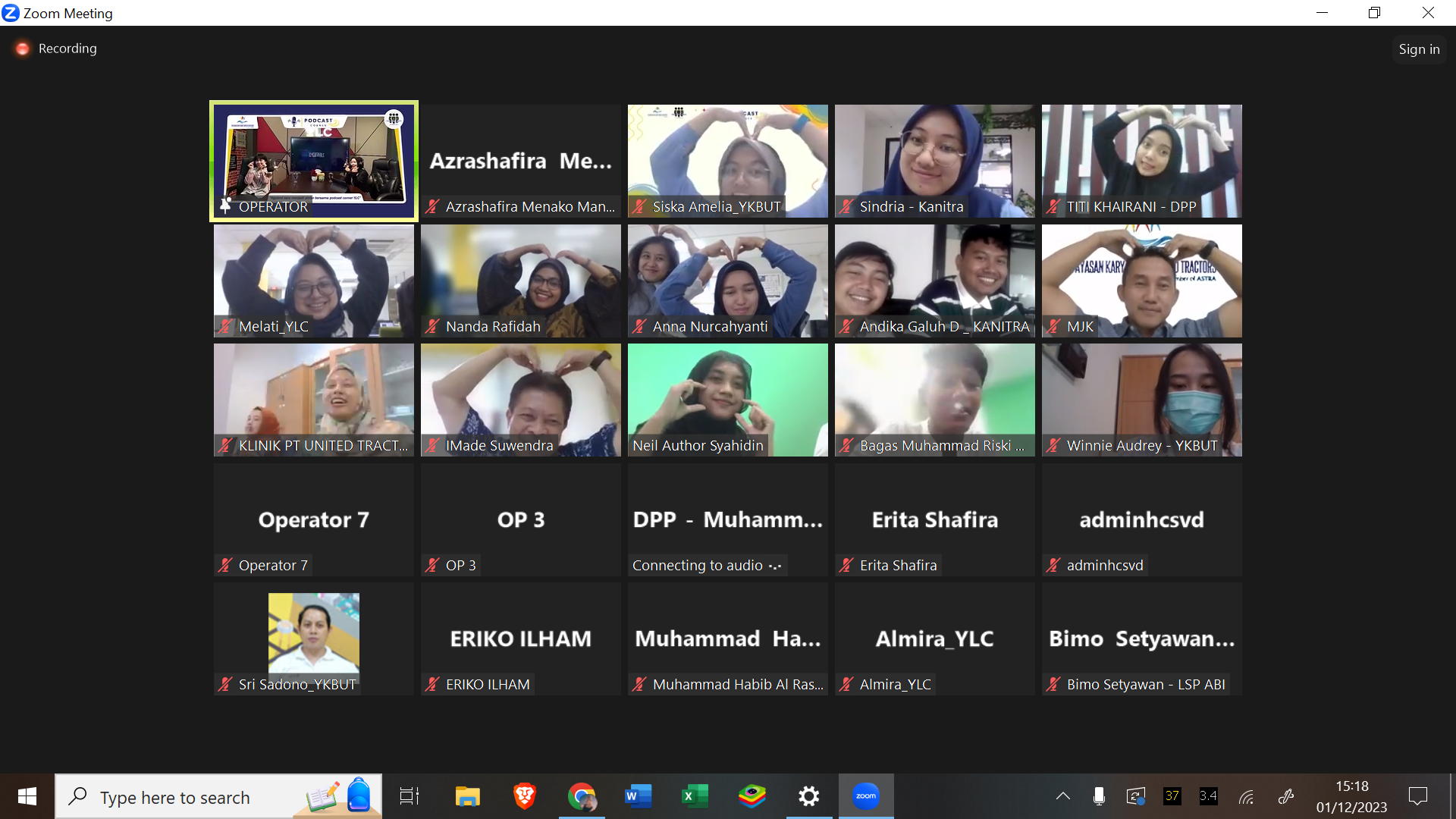This screenshot has width=1456, height=819.
Task: Open the notification center icon
Action: click(x=1418, y=796)
